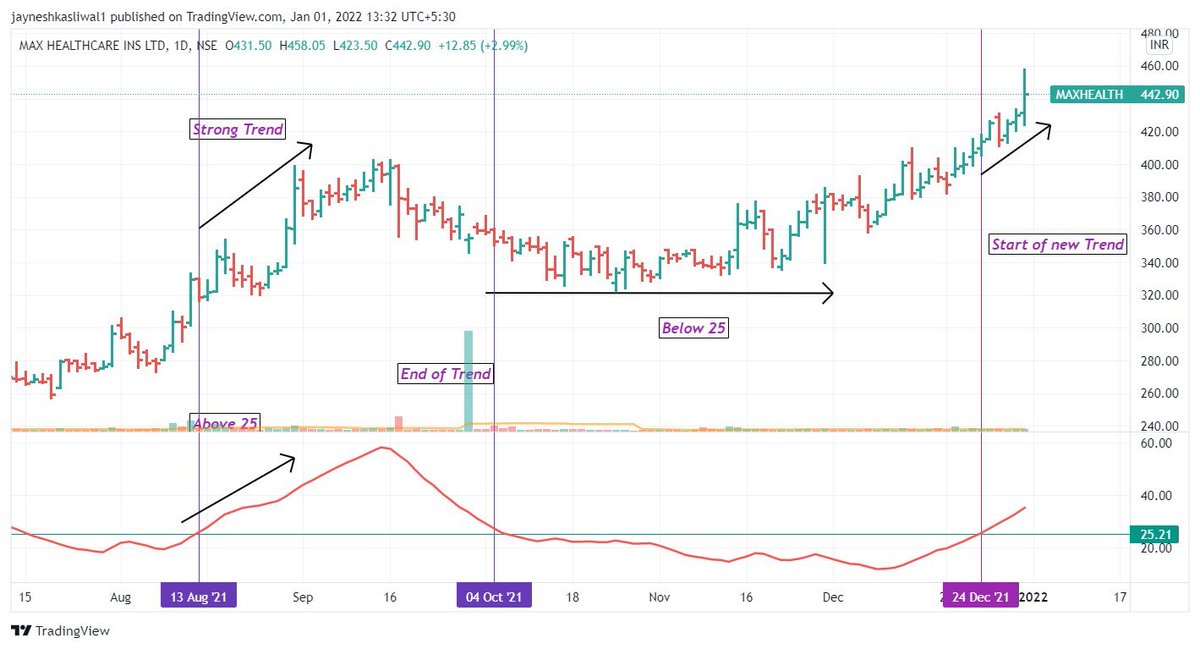Select the 'End of Trend' annotation label
The height and width of the screenshot is (649, 1200).
[446, 374]
